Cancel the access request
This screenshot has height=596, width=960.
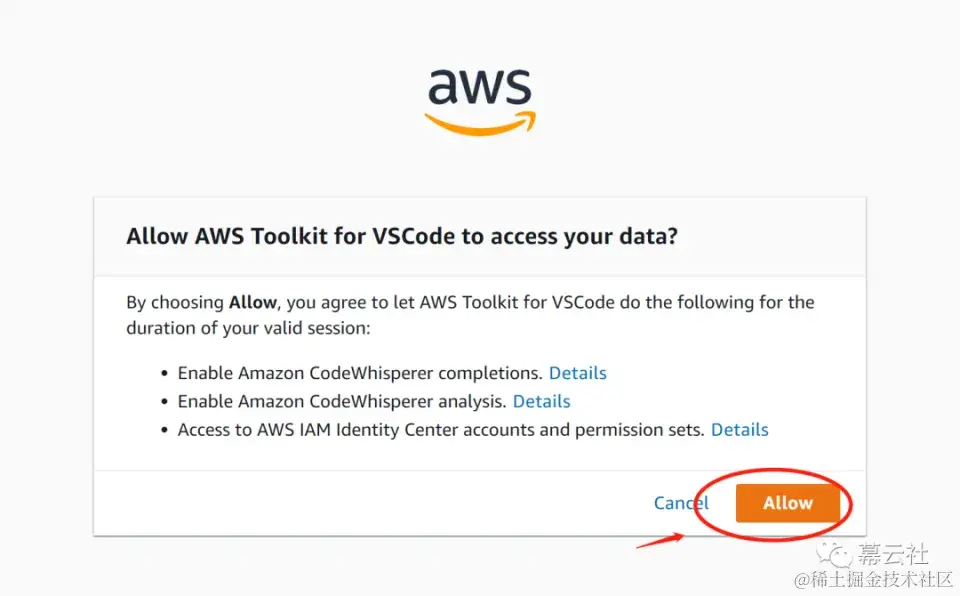[x=681, y=503]
